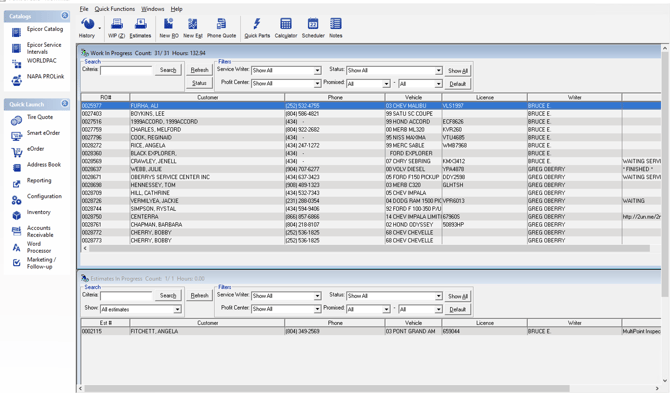Open the Help menu
The image size is (670, 393).
tap(176, 9)
